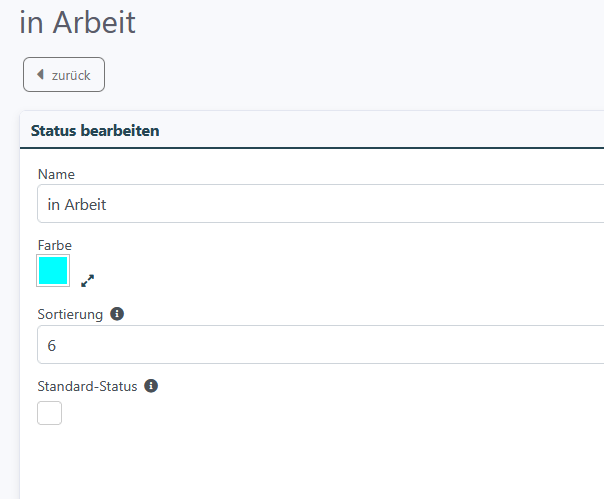This screenshot has height=499, width=604.
Task: Click the Sortierung label text
Action: coord(70,314)
